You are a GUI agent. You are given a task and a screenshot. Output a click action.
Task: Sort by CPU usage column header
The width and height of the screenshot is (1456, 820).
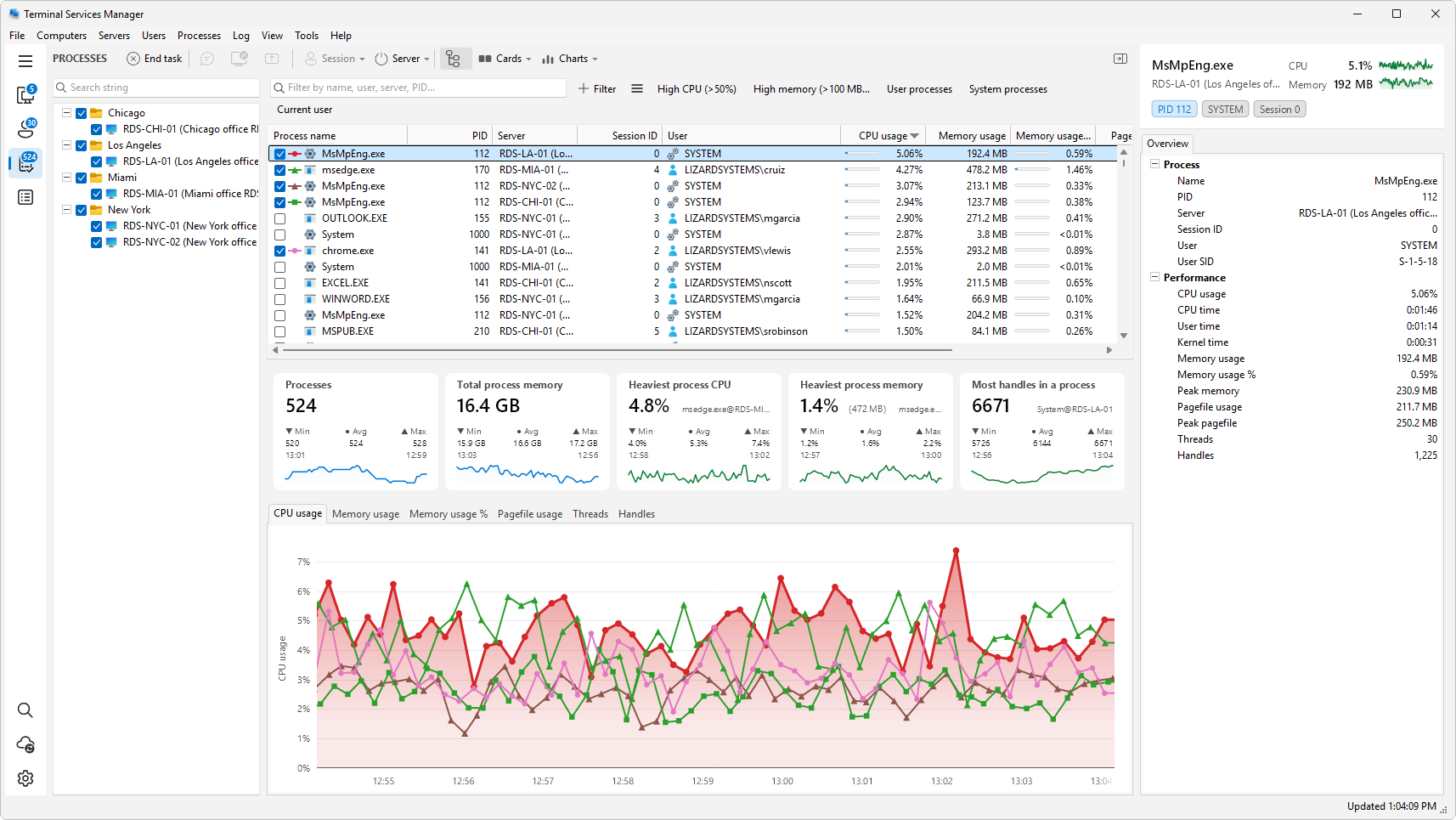point(883,136)
